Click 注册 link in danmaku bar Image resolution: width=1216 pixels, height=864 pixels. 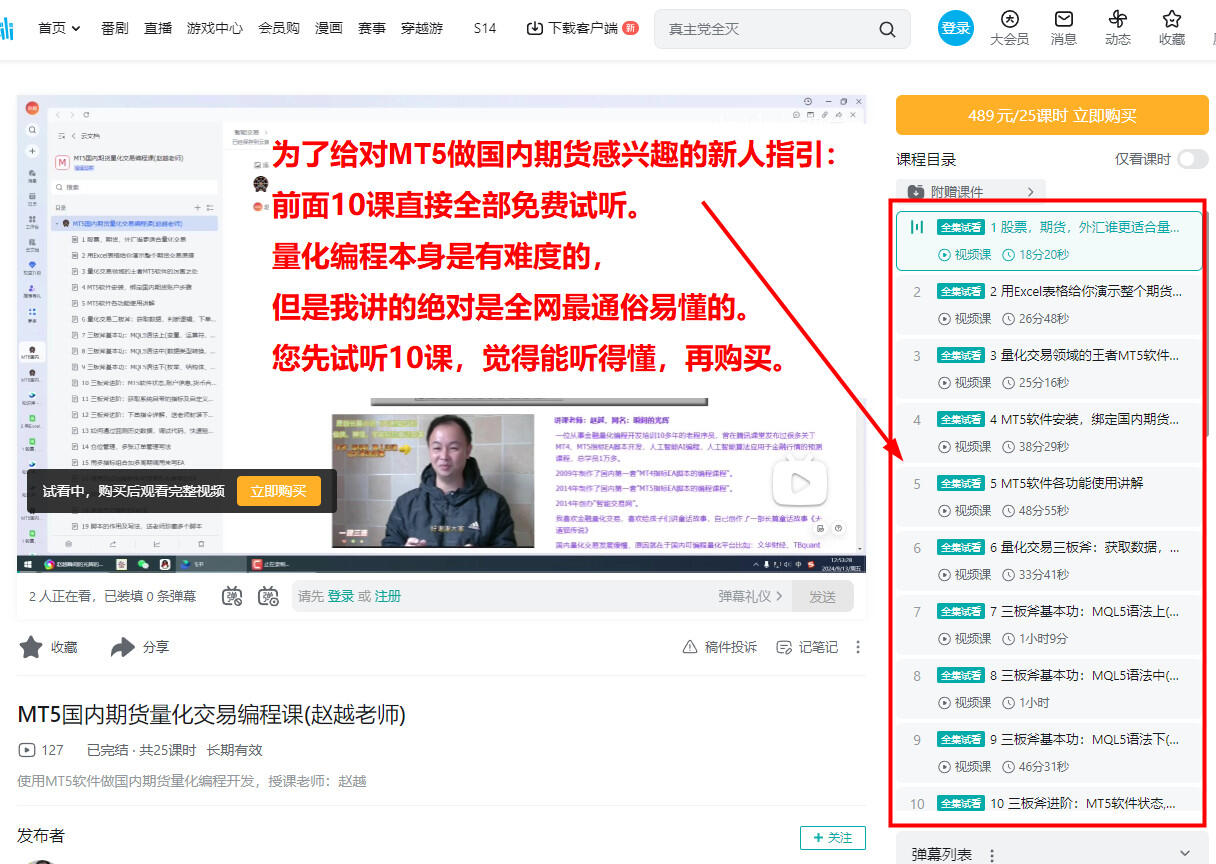click(x=388, y=596)
